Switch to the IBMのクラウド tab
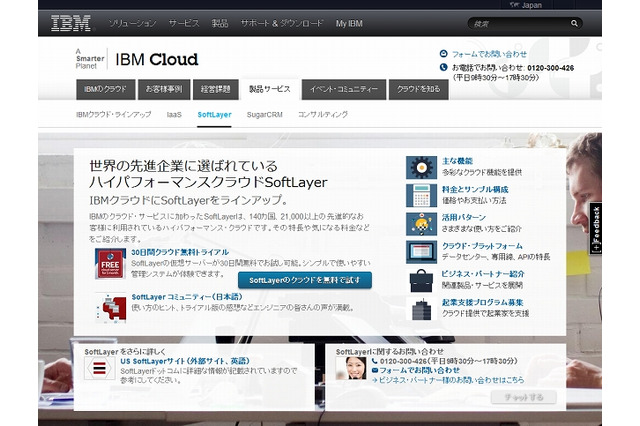This screenshot has height=426, width=640. click(105, 89)
